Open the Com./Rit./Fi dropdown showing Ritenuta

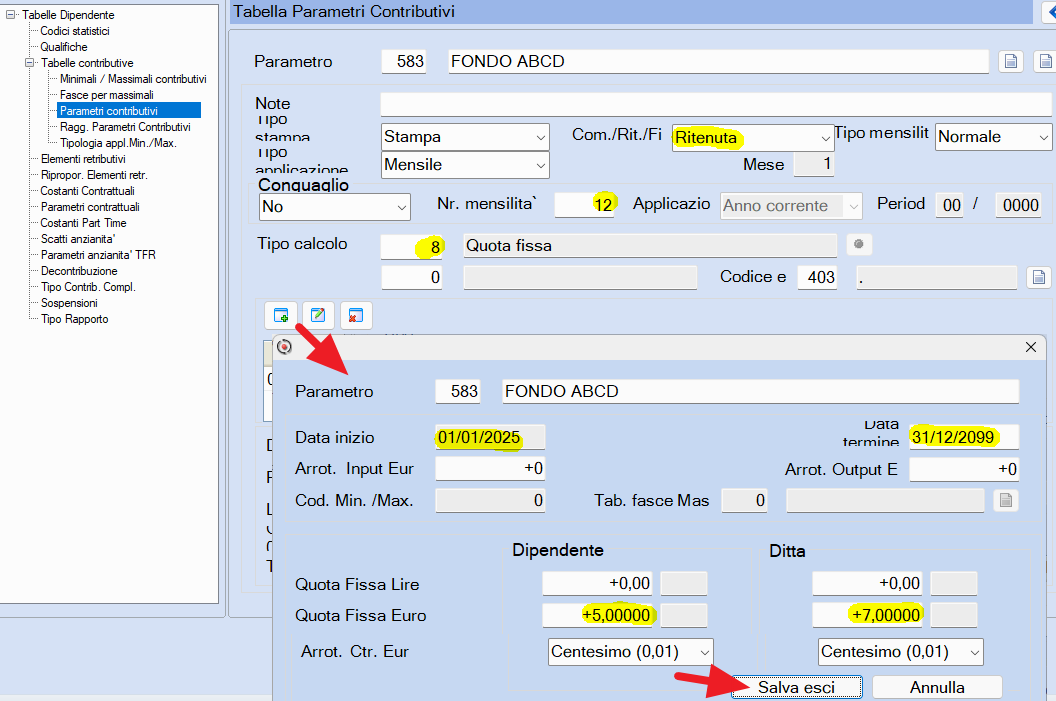753,137
